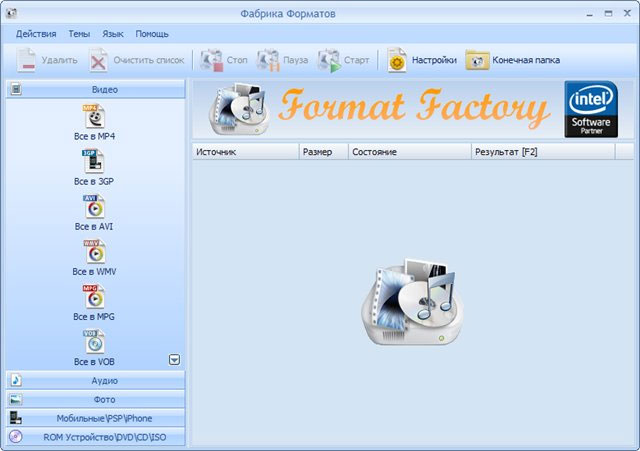This screenshot has width=640, height=451.
Task: Click the scroll-down arrow in video list
Action: coord(174,360)
